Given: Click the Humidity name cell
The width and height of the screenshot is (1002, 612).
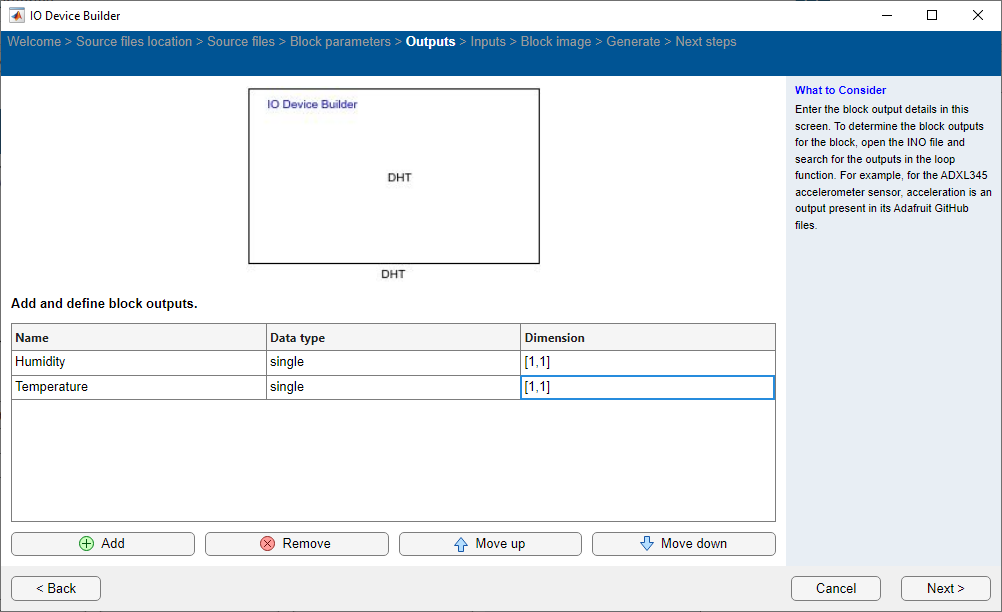Looking at the screenshot, I should point(138,361).
